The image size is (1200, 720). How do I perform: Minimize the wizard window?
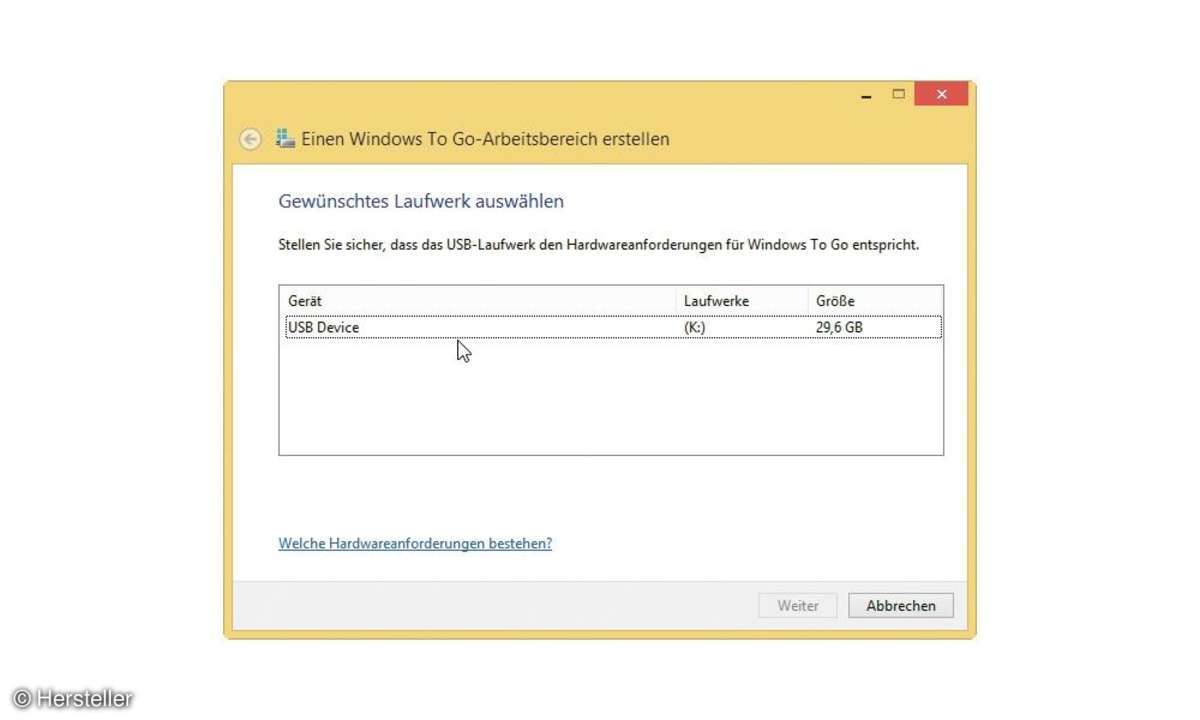pos(867,95)
